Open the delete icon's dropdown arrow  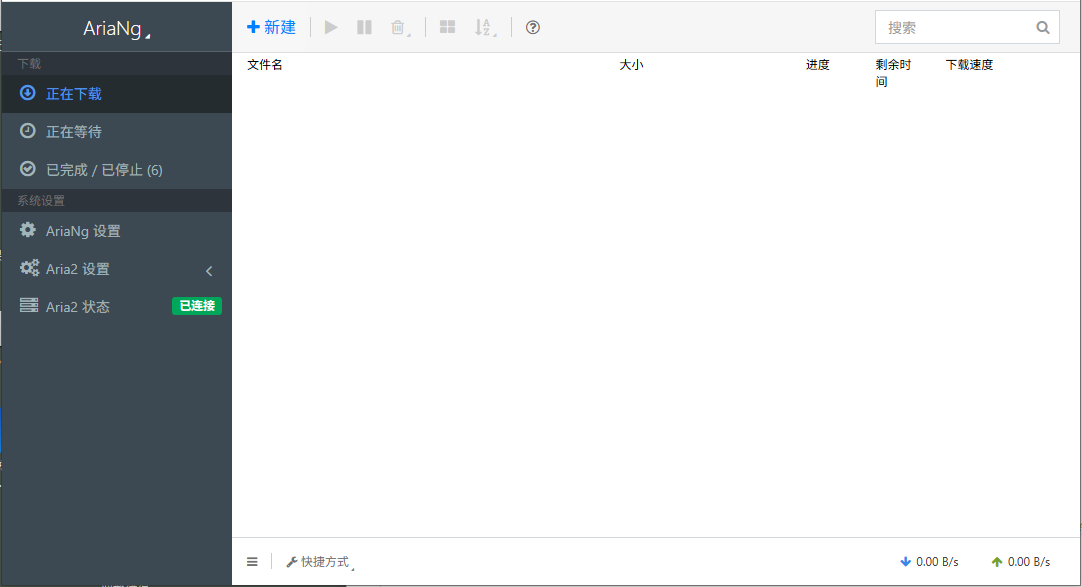[408, 33]
